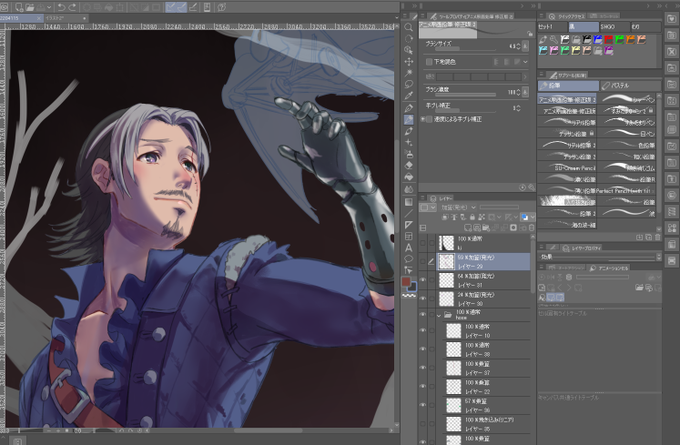Toggle the speed-based stabilization checkbox
The width and height of the screenshot is (680, 445).
click(x=429, y=119)
